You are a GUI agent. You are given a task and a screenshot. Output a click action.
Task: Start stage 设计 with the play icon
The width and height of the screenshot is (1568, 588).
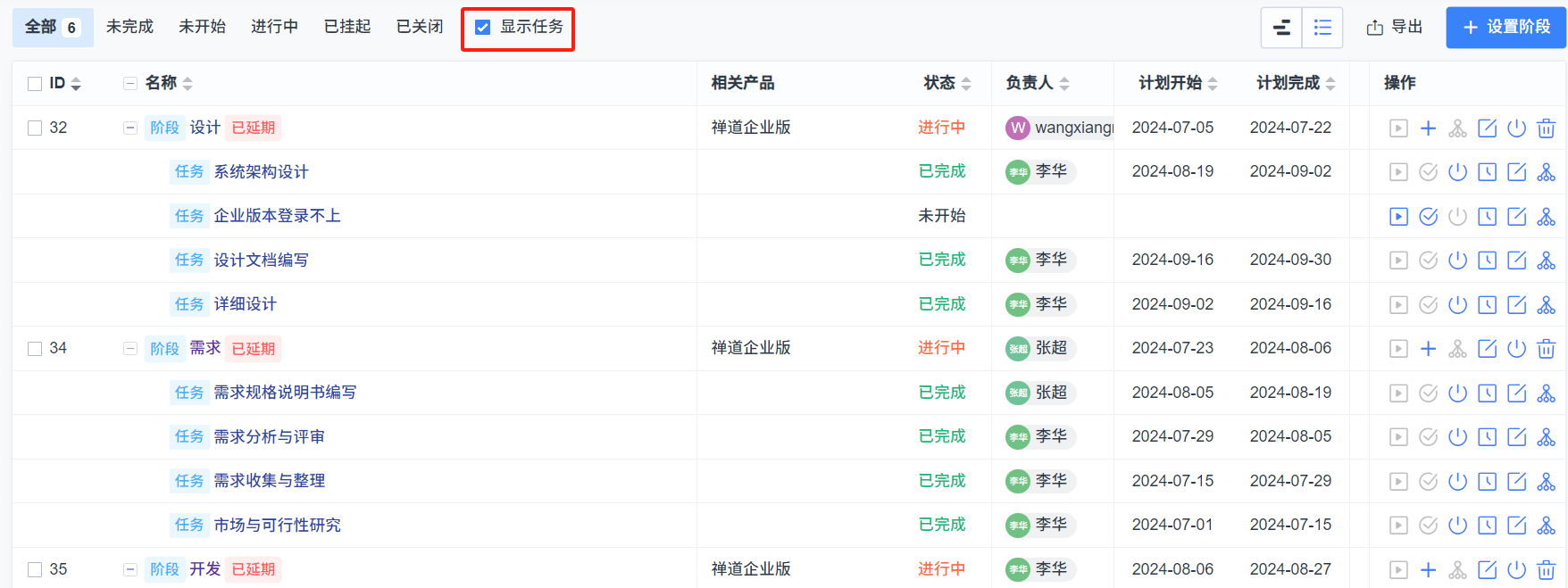pyautogui.click(x=1399, y=128)
